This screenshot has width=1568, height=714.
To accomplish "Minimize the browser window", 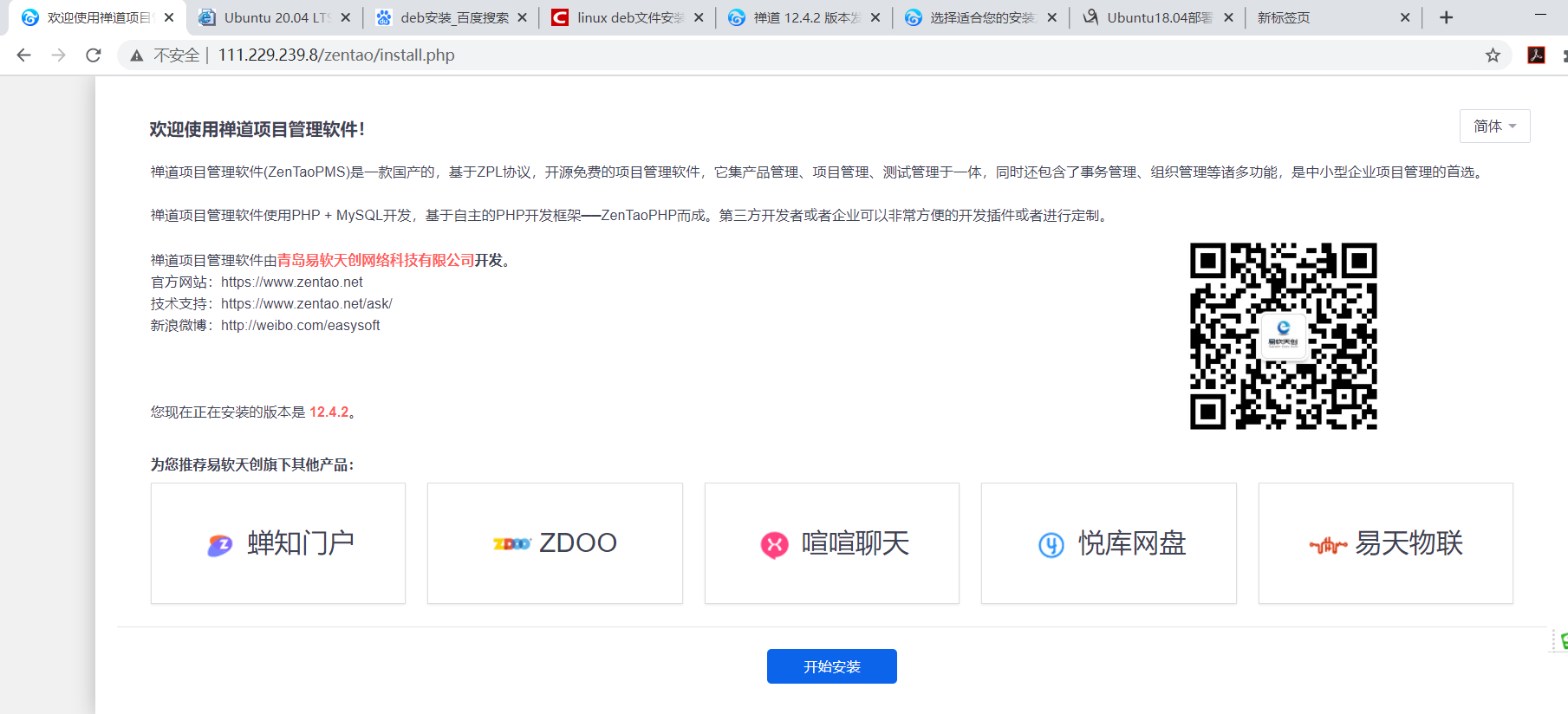I will click(x=1540, y=15).
